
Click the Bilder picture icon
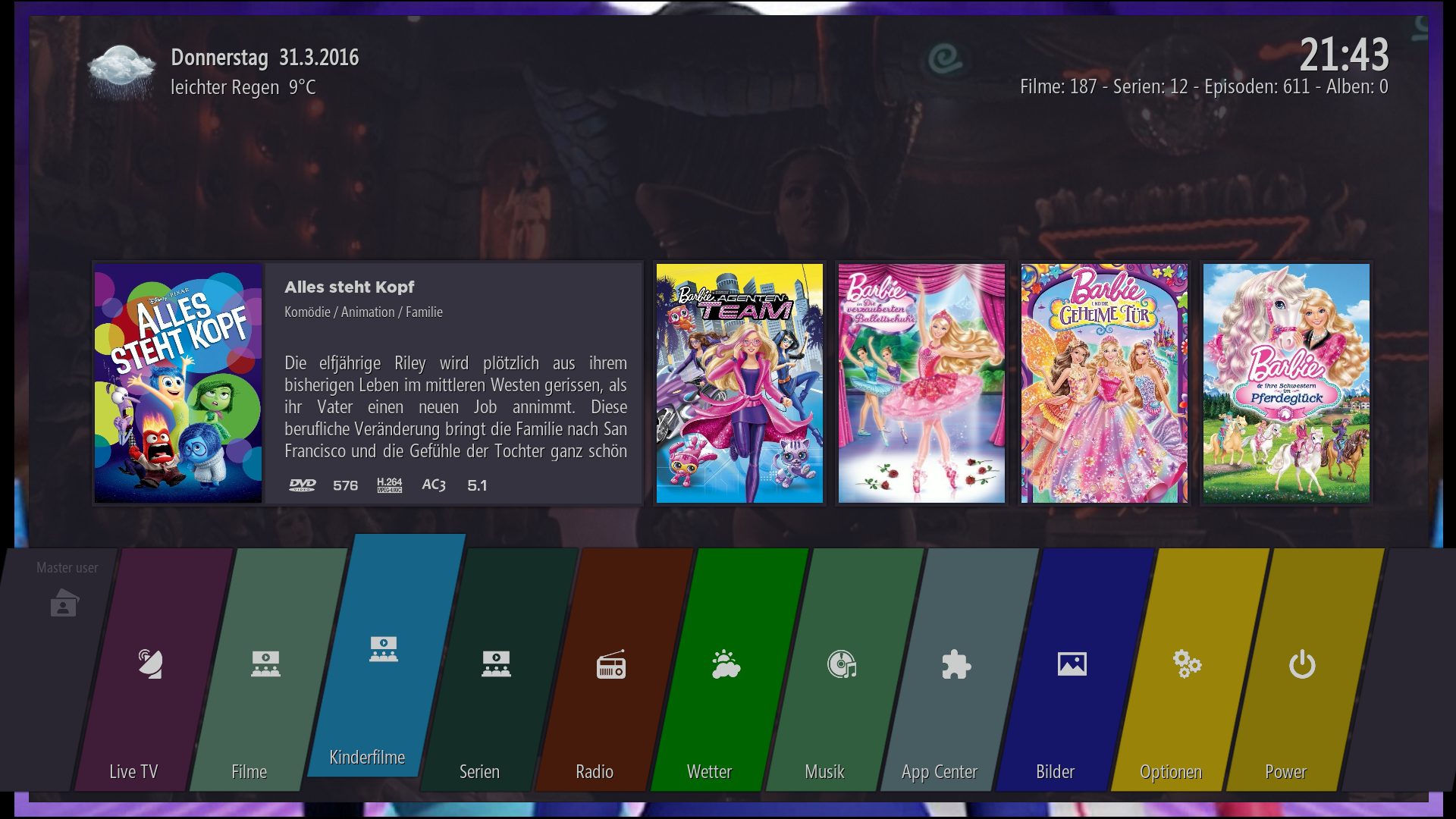1072,664
